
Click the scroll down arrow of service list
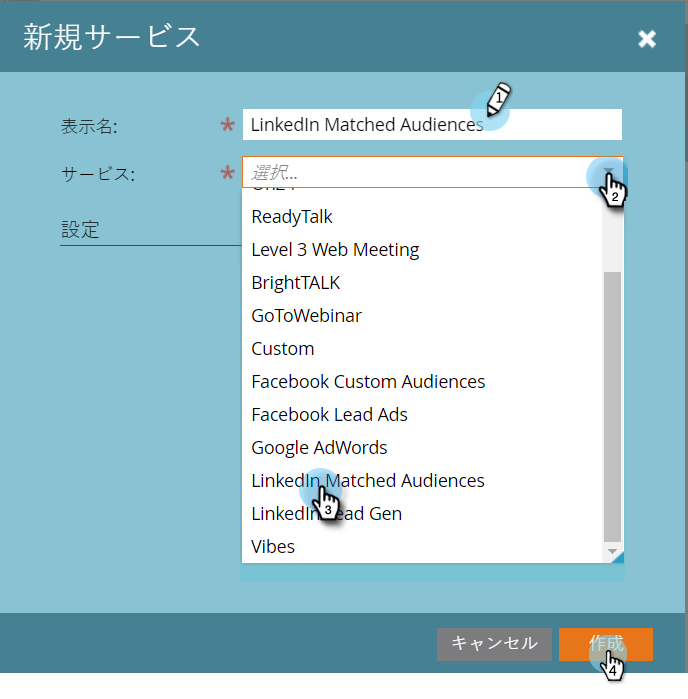(612, 551)
